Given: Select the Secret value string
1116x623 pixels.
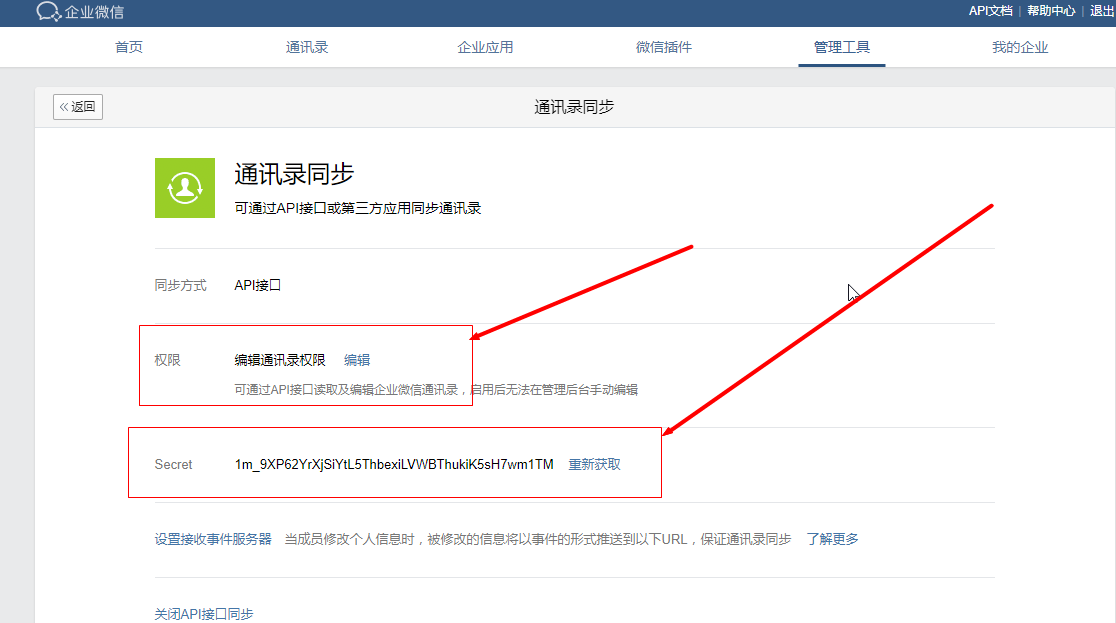Looking at the screenshot, I should click(x=394, y=464).
